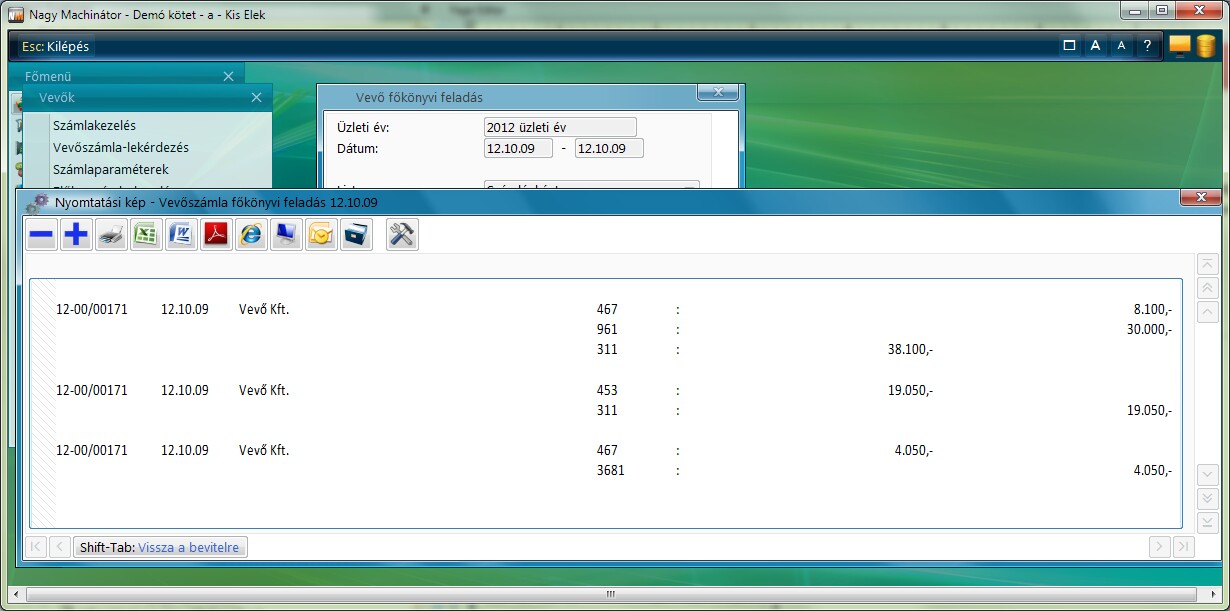Jump to the last page of the preview
This screenshot has width=1230, height=611.
point(1184,546)
